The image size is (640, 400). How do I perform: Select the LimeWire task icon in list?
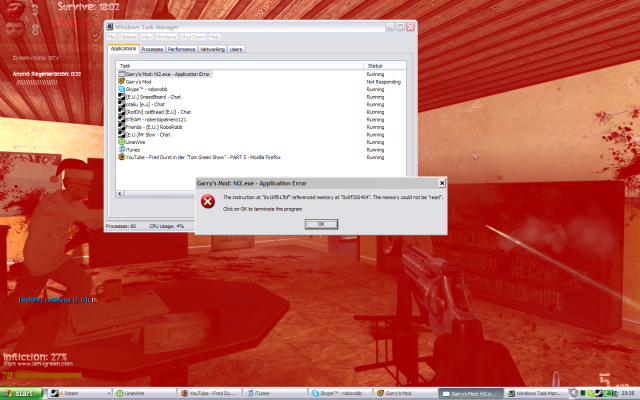(122, 141)
